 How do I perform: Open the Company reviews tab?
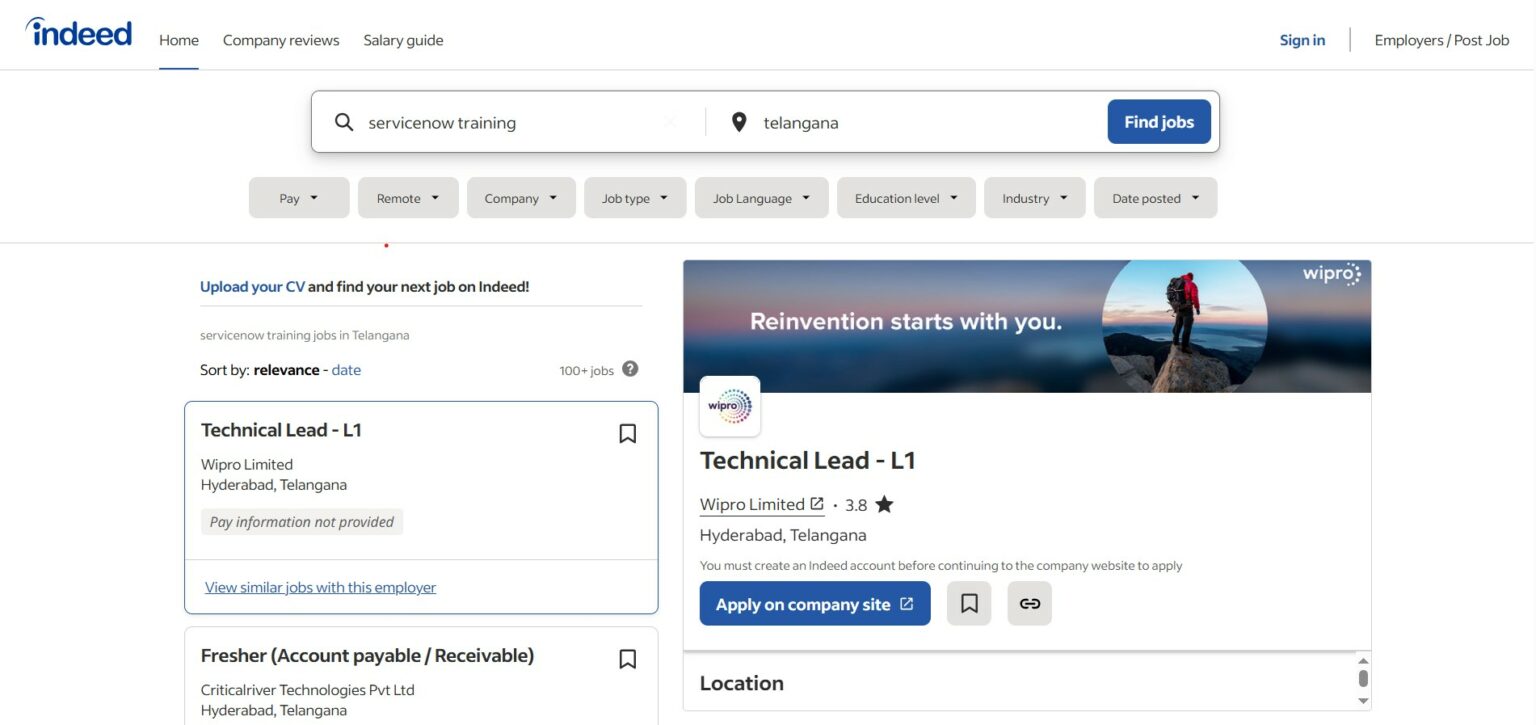(x=281, y=40)
